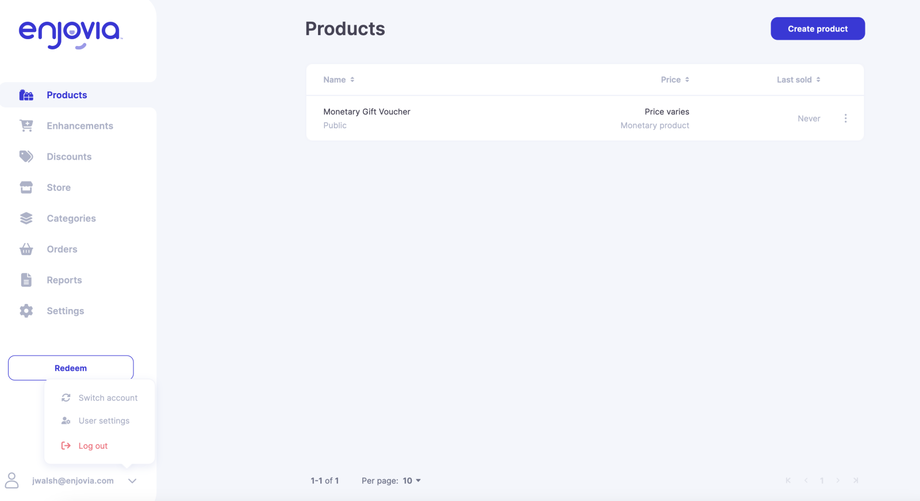Click Log out in account menu
920x501 pixels.
pyautogui.click(x=93, y=446)
